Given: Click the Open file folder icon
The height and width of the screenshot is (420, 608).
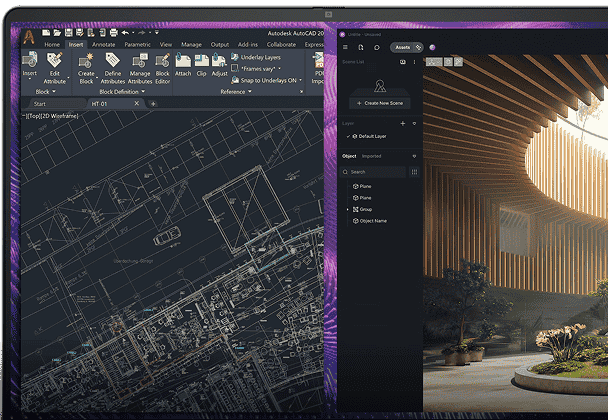Looking at the screenshot, I should click(x=57, y=33).
